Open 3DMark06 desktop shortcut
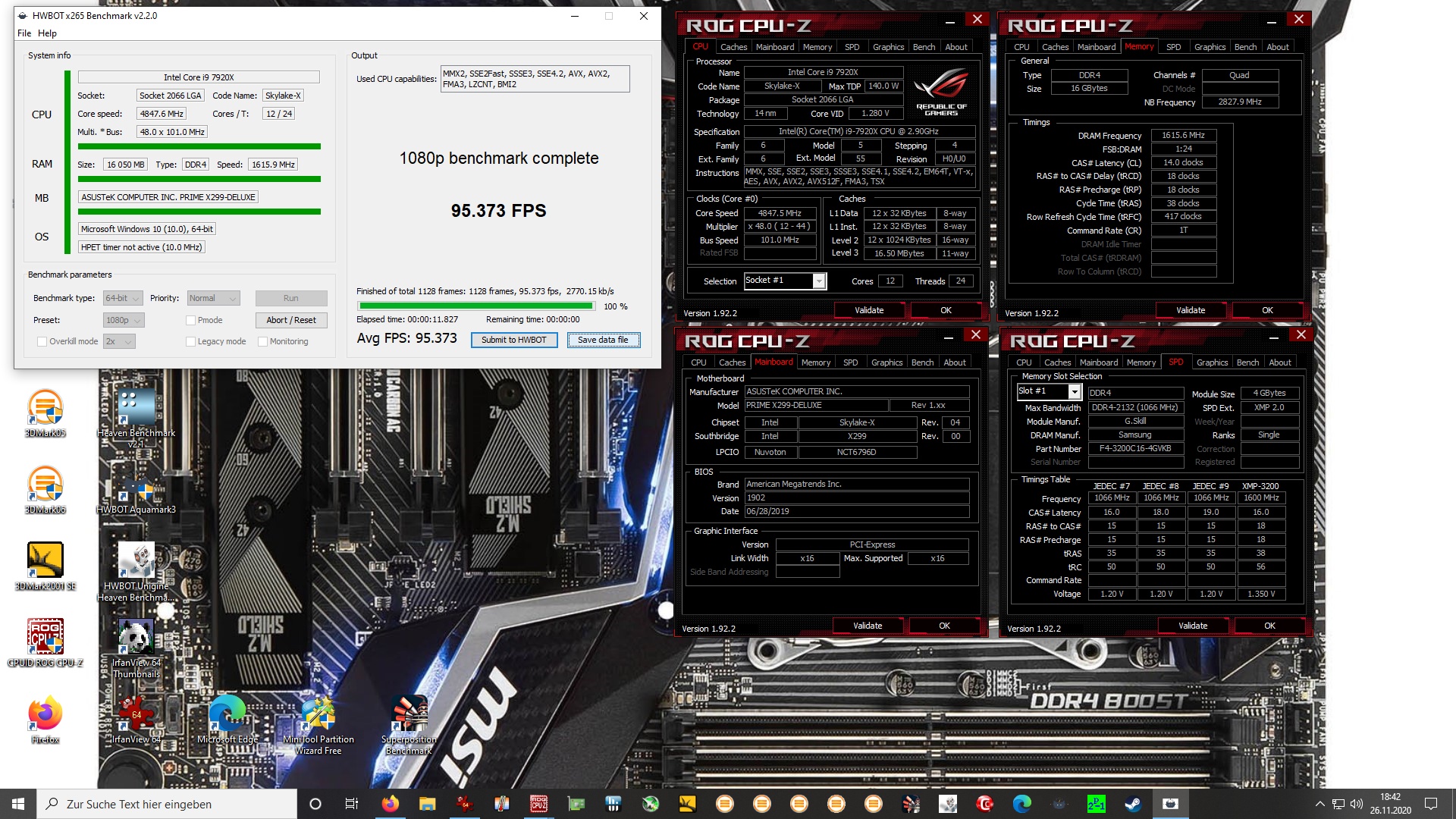Screen dimensions: 1456x819 [45, 489]
